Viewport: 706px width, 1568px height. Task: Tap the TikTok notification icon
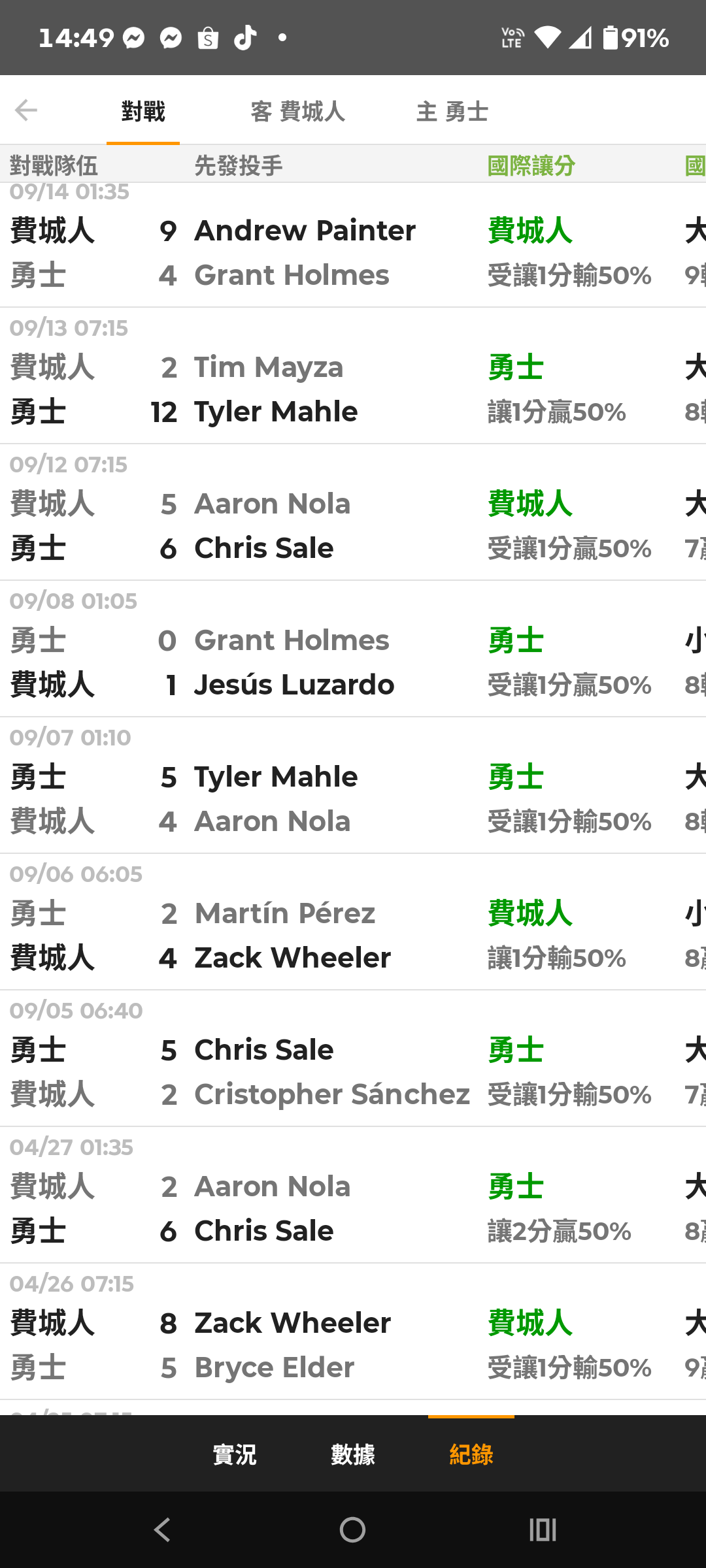[245, 38]
